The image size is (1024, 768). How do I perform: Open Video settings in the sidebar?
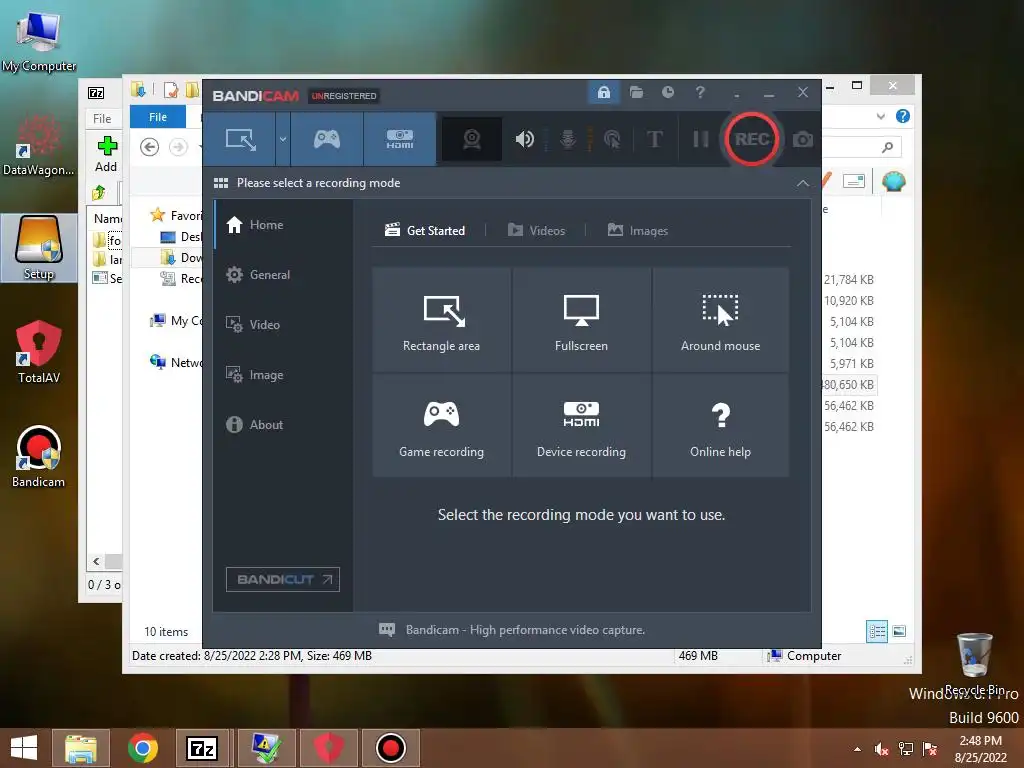(x=284, y=325)
